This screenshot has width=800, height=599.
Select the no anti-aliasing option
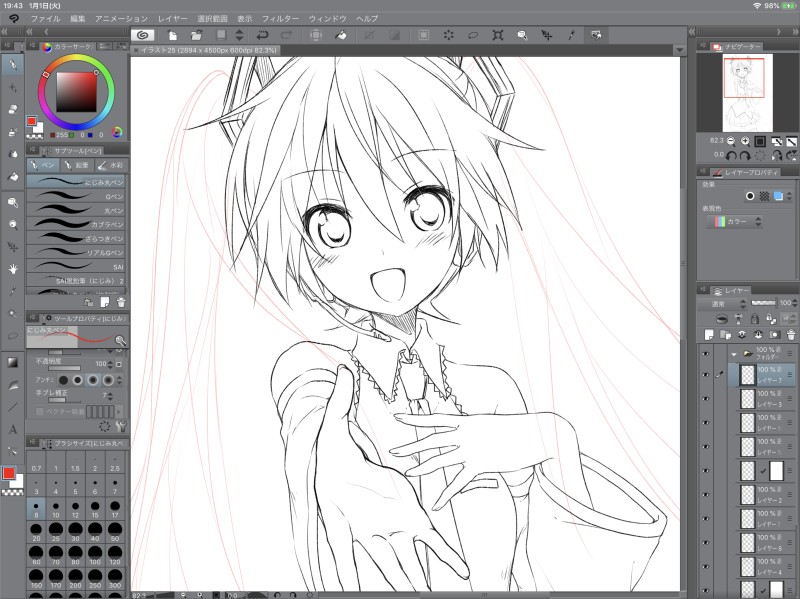[x=63, y=380]
